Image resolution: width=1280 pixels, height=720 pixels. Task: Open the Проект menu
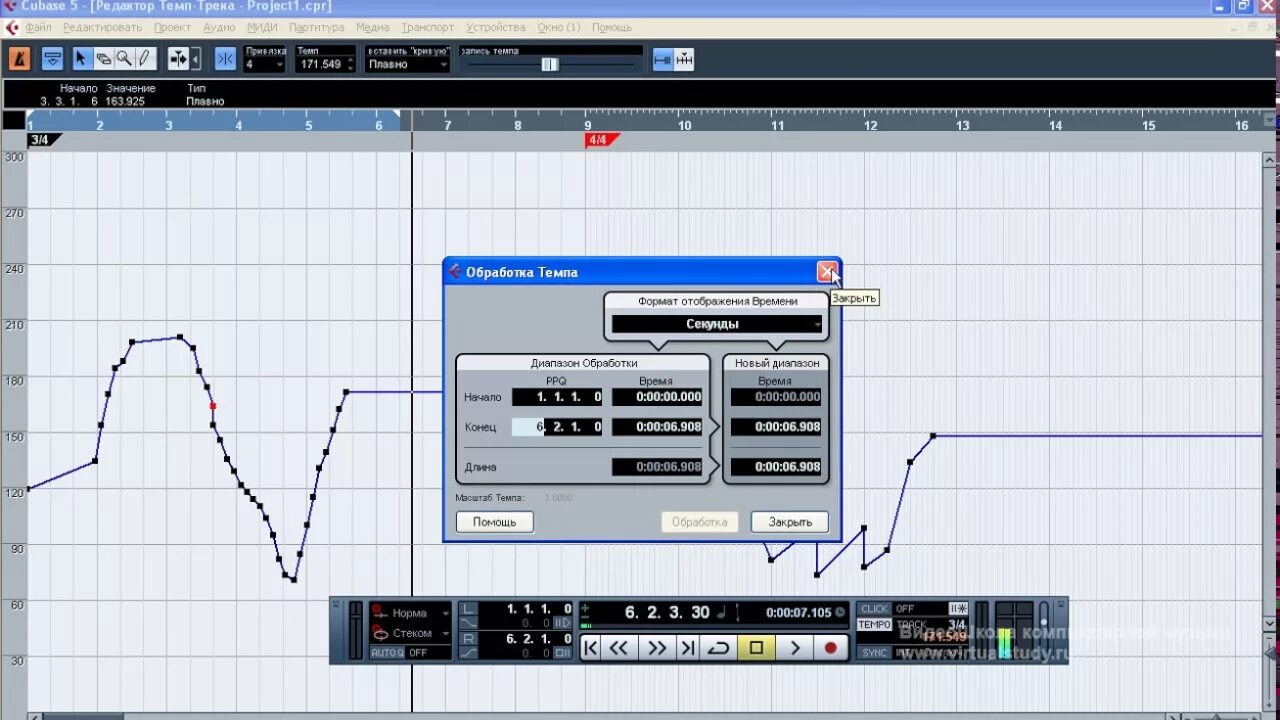pos(173,27)
